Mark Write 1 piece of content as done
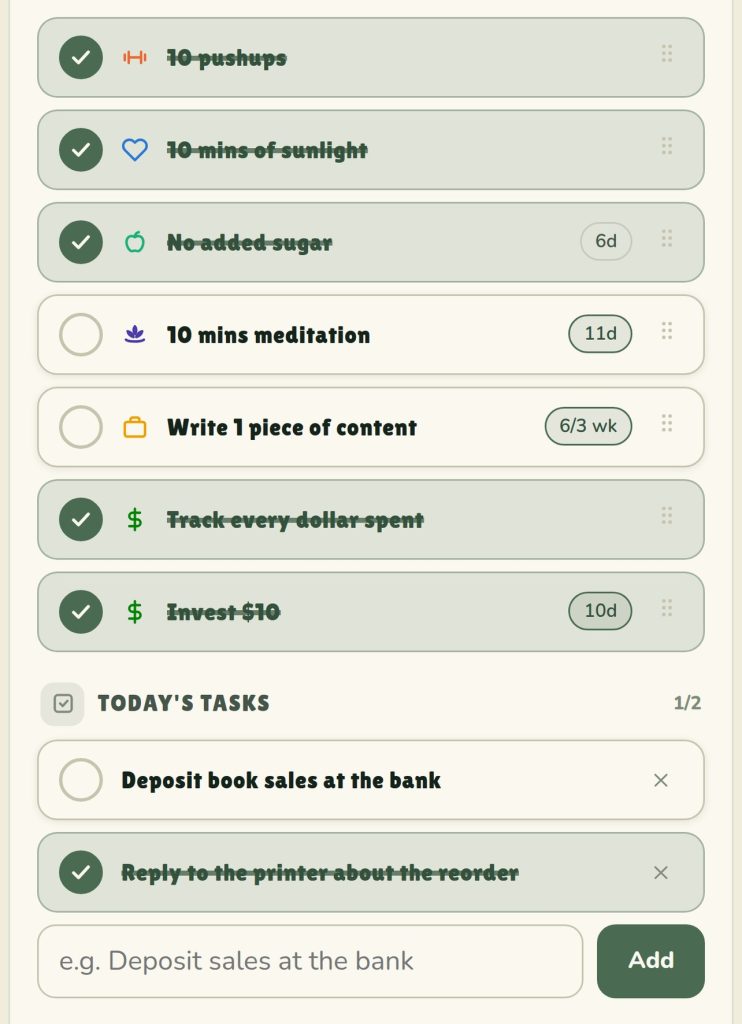Image resolution: width=742 pixels, height=1024 pixels. [80, 427]
